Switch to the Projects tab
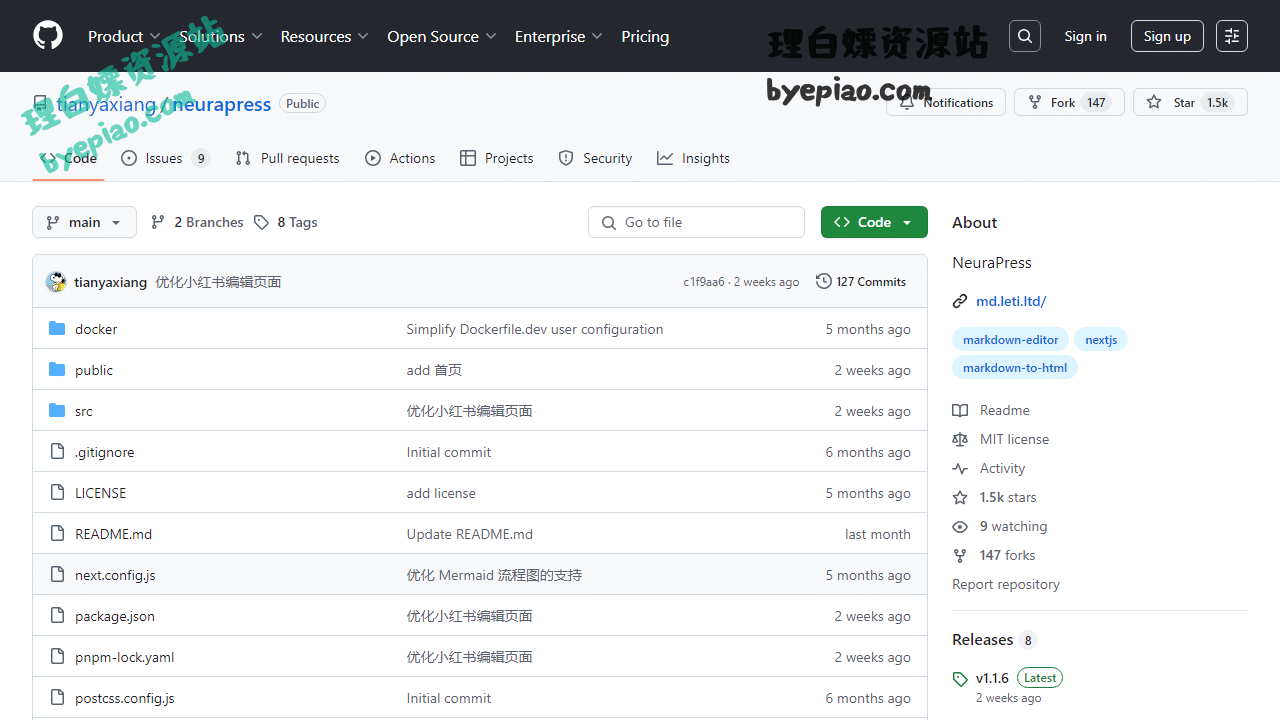This screenshot has width=1280, height=720. click(x=496, y=158)
